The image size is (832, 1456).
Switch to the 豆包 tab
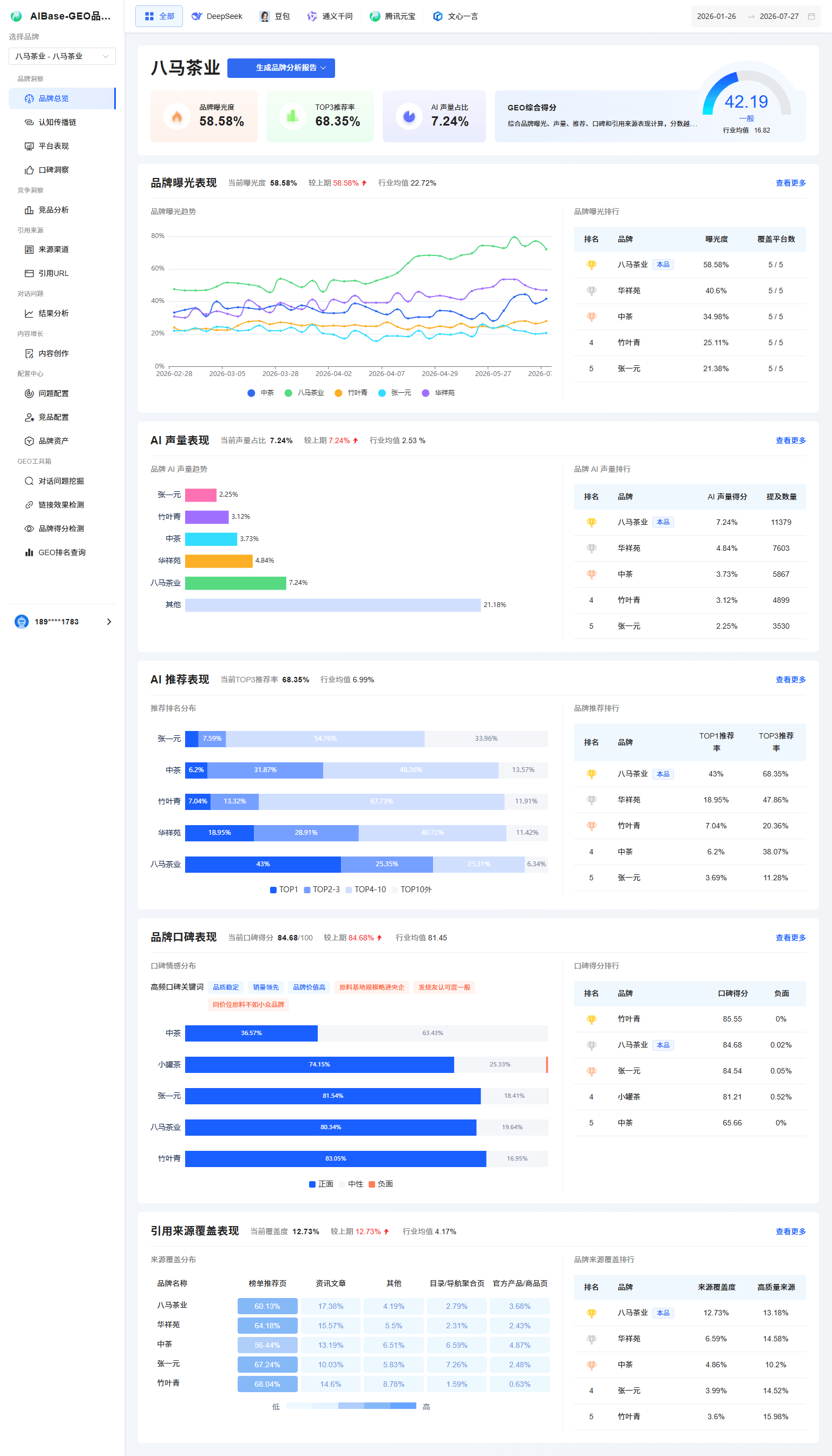(x=275, y=17)
